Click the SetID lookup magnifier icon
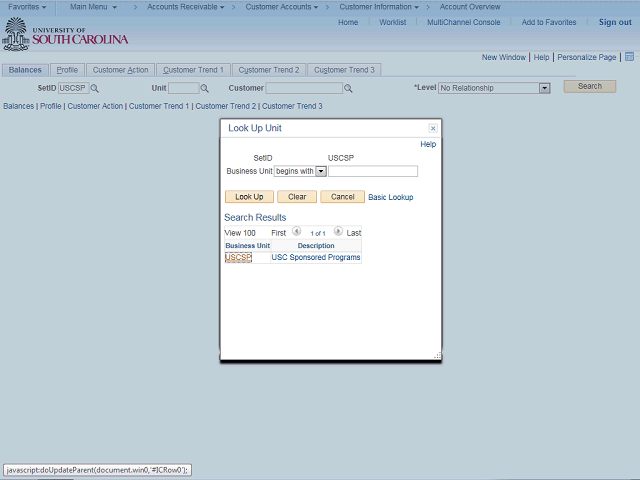Viewport: 640px width, 480px height. pyautogui.click(x=94, y=88)
